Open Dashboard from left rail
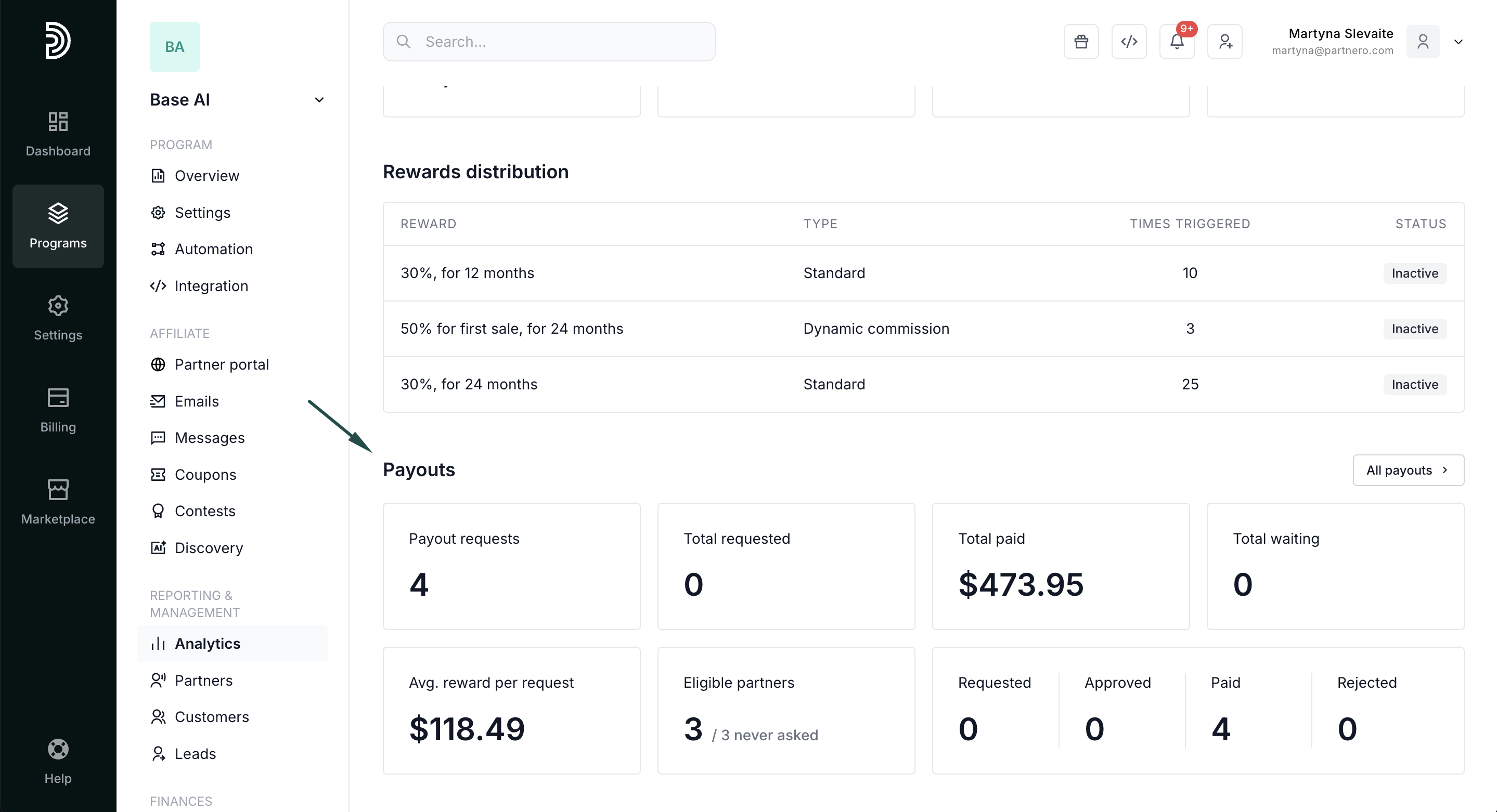Image resolution: width=1497 pixels, height=812 pixels. tap(58, 134)
